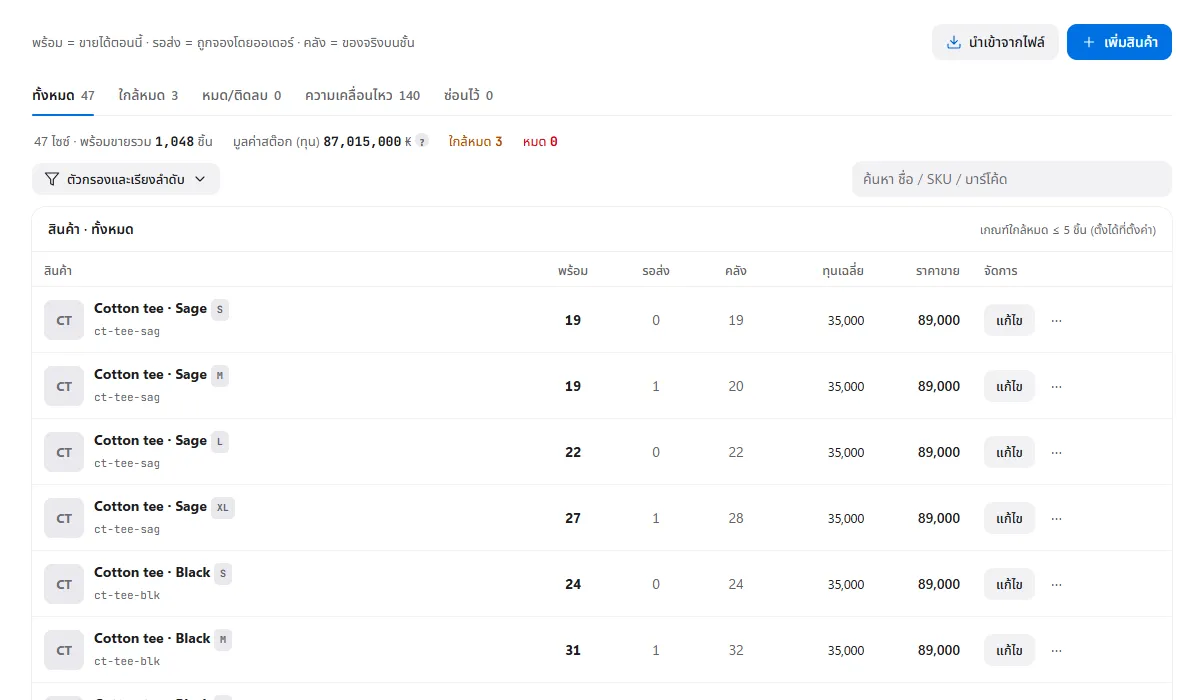Click CT thumbnail of Cotton tee Sage L
The image size is (1204, 700).
[x=64, y=452]
